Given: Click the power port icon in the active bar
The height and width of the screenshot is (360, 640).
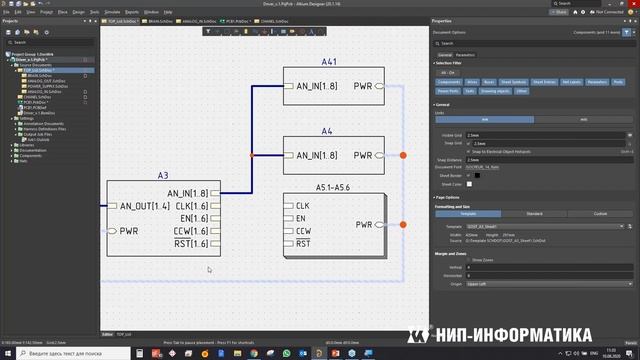Looking at the screenshot, I should pos(264,31).
